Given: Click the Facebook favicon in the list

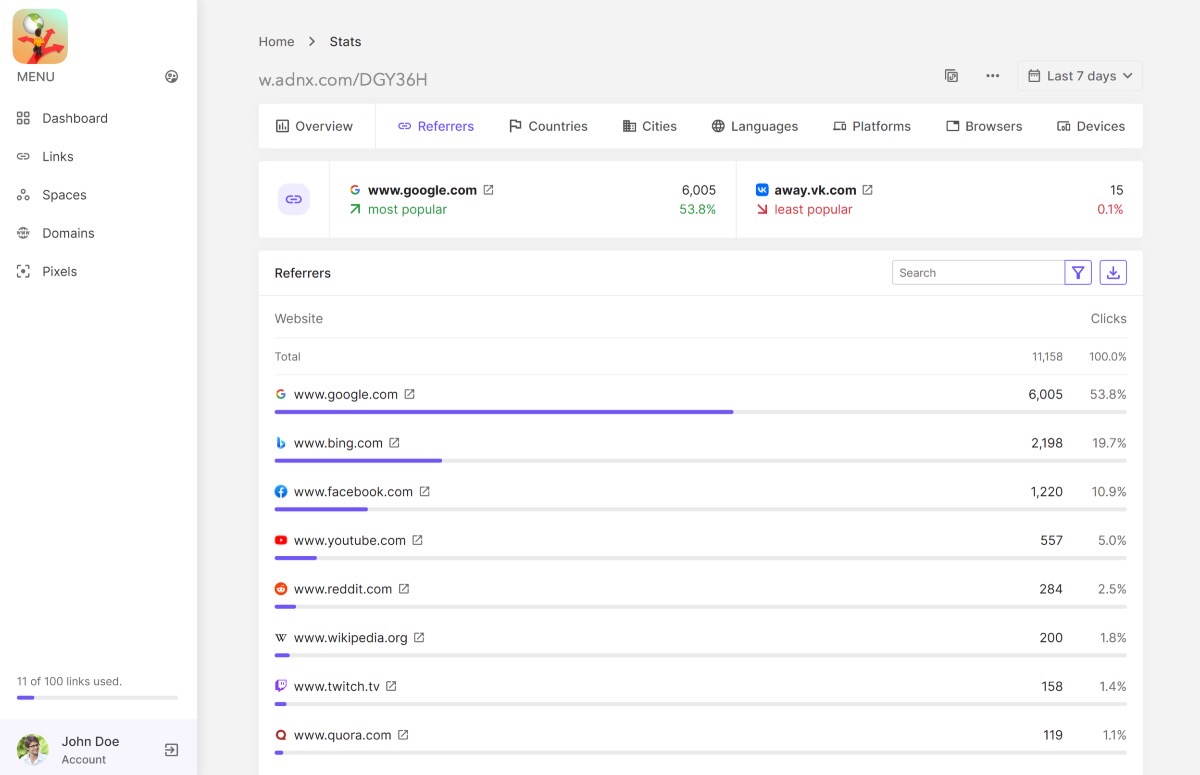Looking at the screenshot, I should 281,492.
